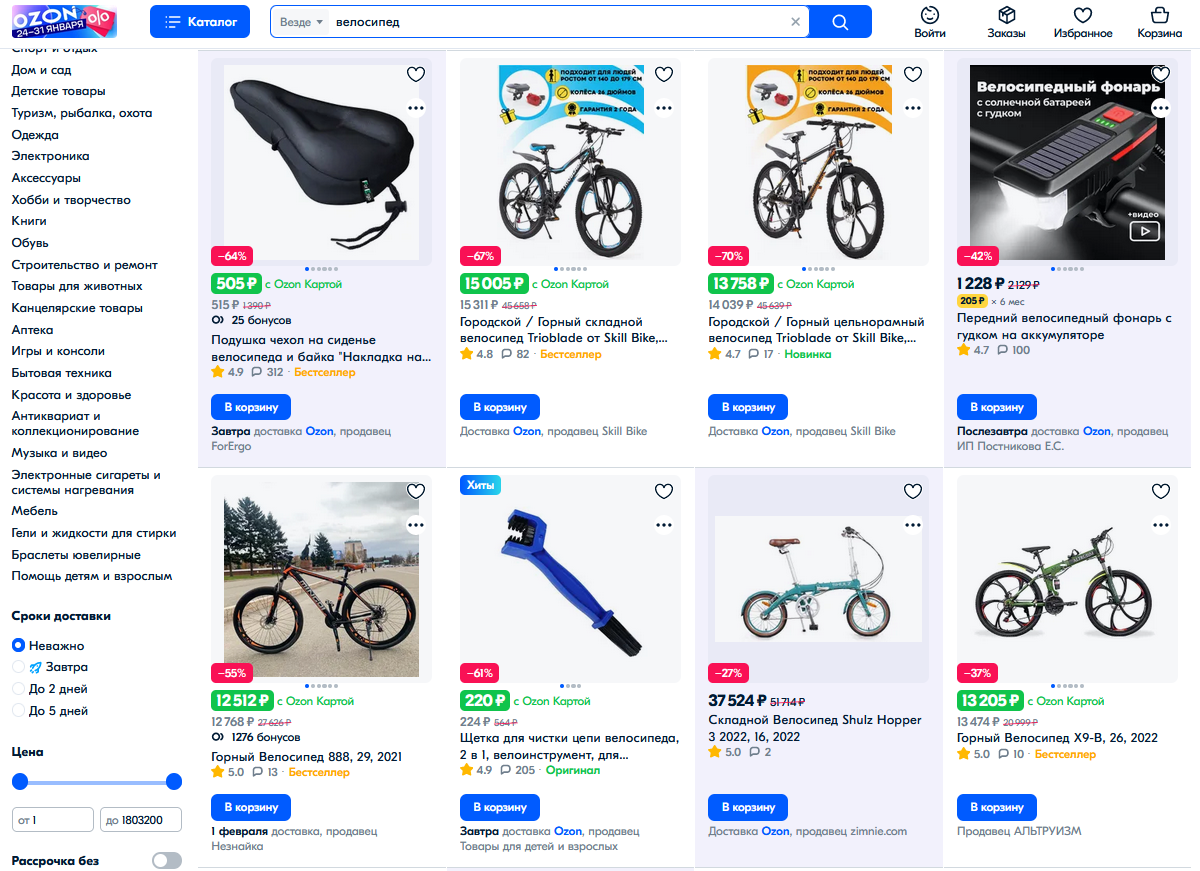The width and height of the screenshot is (1200, 871).
Task: Open the Книги category
Action: [29, 221]
